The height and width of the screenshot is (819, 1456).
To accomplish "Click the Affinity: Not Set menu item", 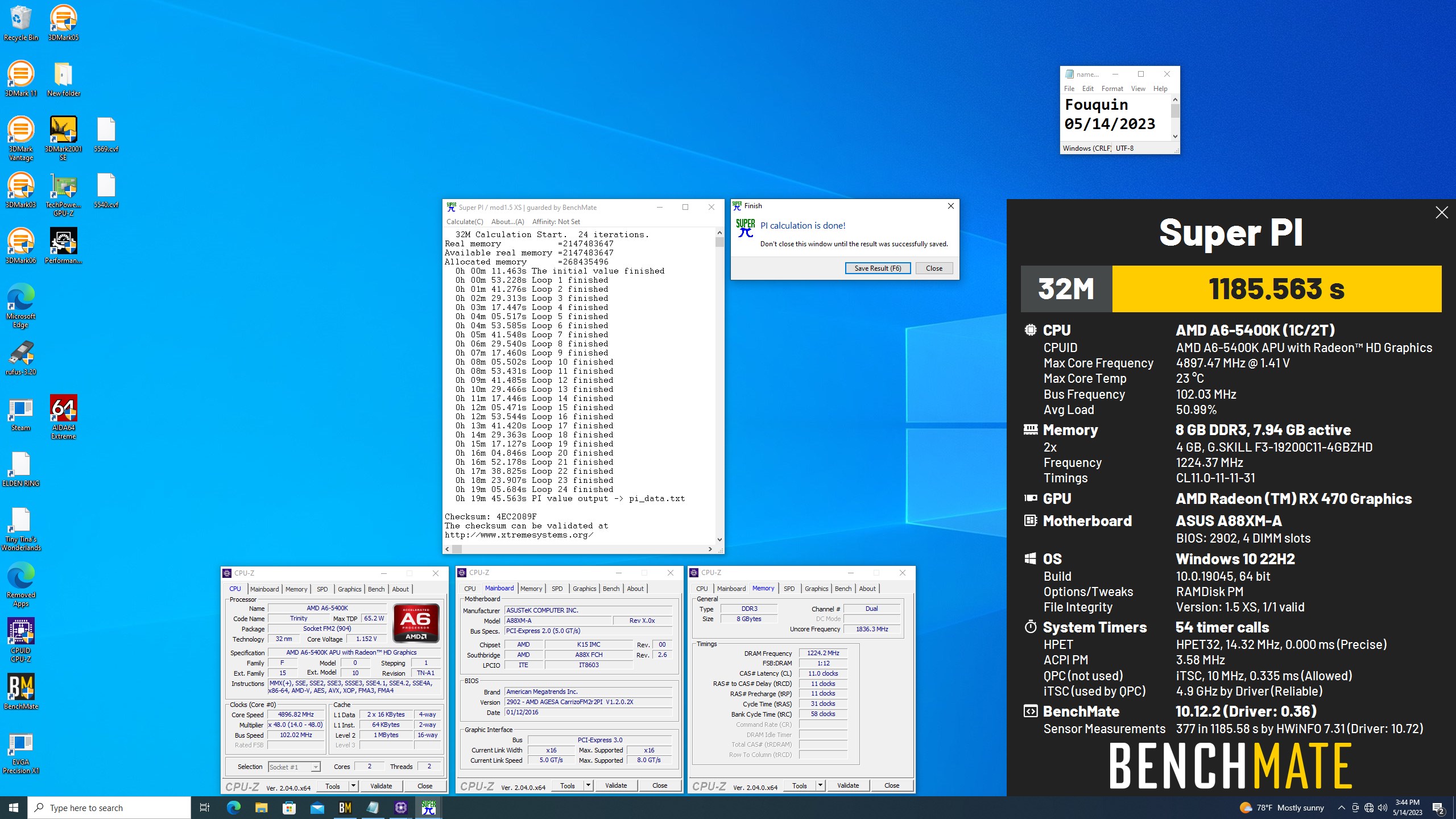I will [x=556, y=222].
